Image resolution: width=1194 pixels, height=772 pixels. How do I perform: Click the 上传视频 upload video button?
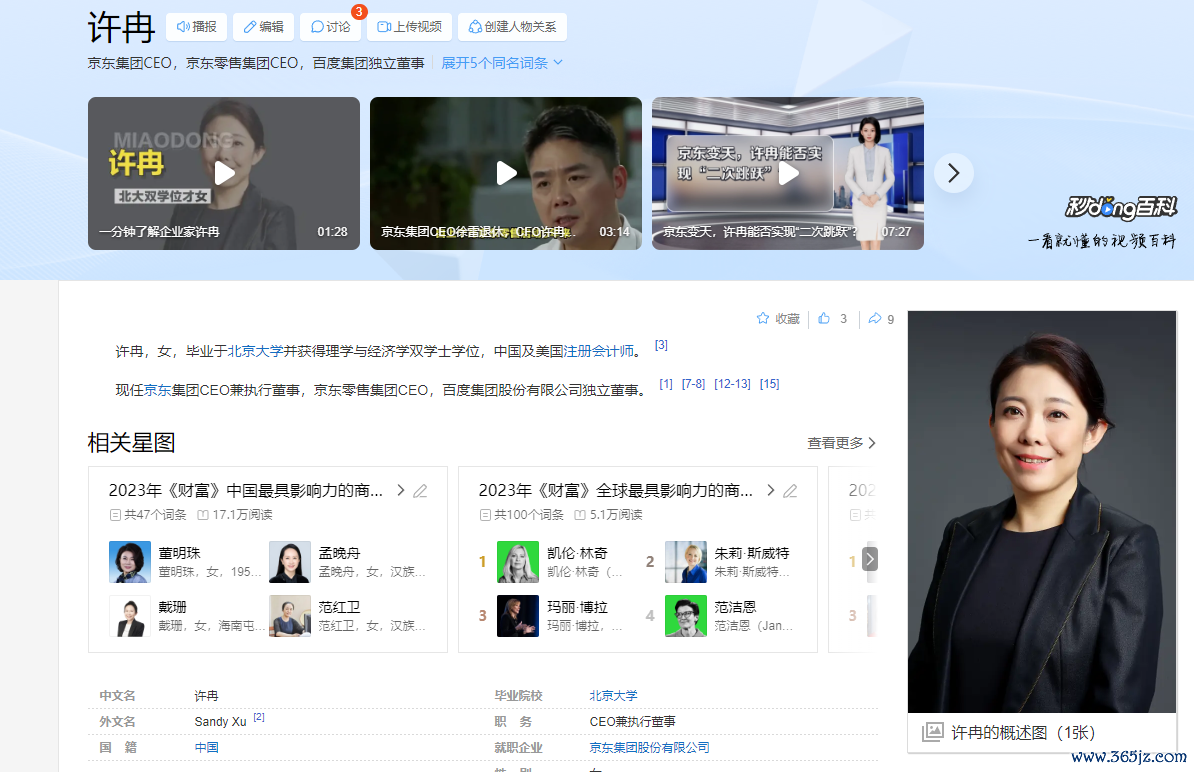pyautogui.click(x=410, y=27)
